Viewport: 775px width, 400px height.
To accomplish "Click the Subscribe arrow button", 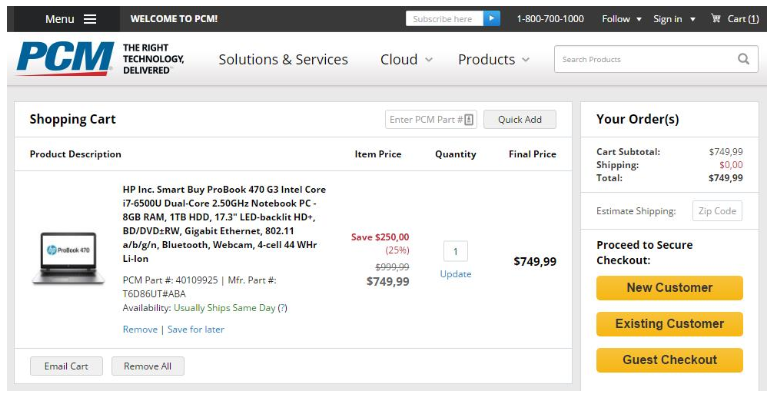I will pos(492,19).
